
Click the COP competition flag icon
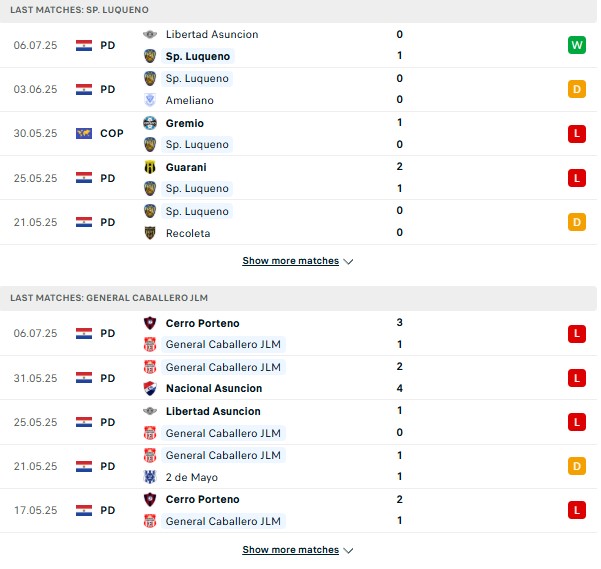[x=84, y=133]
